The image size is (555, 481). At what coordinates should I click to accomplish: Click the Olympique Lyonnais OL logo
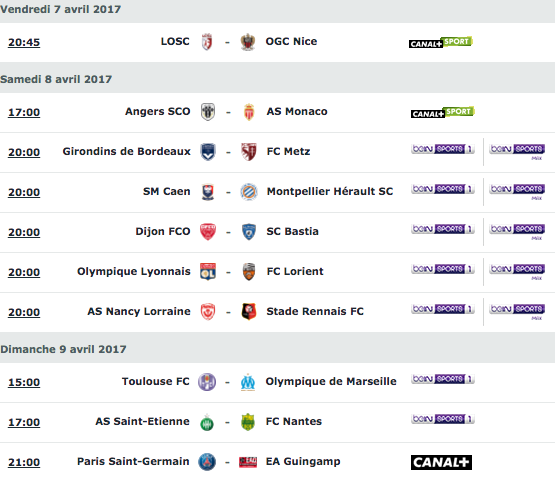[208, 271]
